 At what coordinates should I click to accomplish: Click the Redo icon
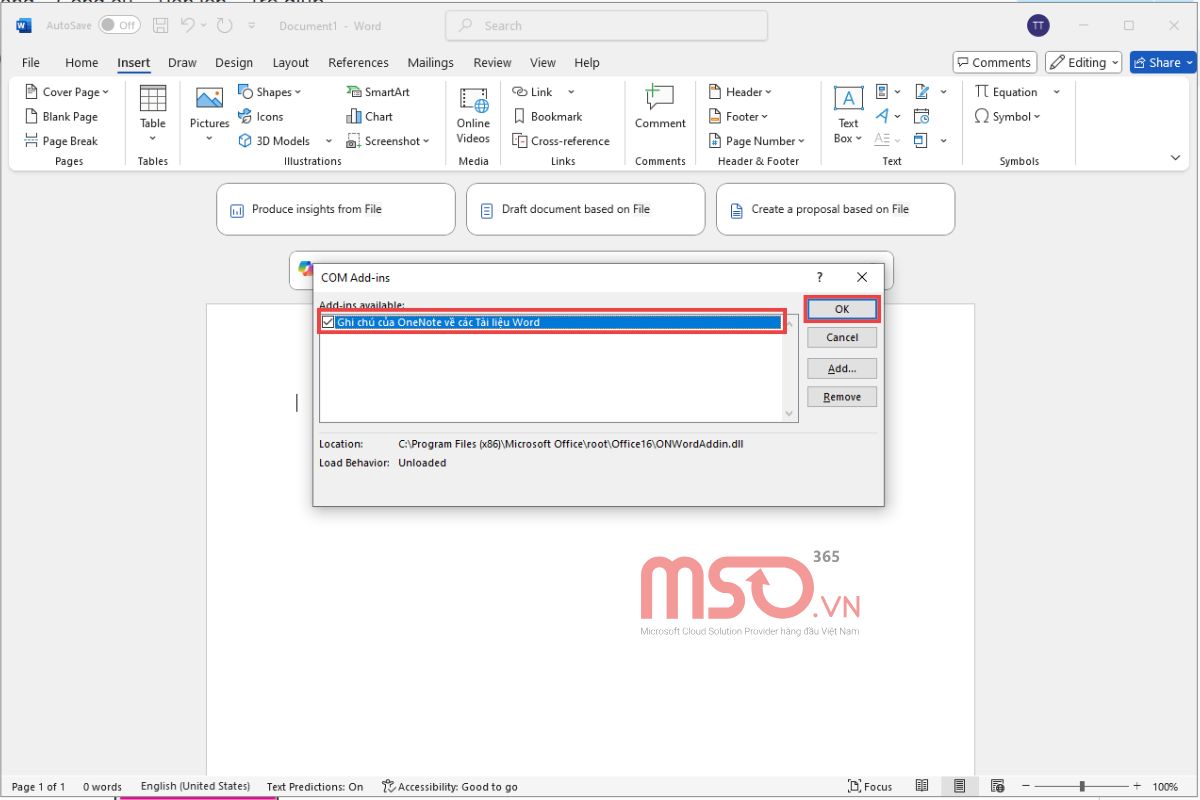click(x=224, y=26)
